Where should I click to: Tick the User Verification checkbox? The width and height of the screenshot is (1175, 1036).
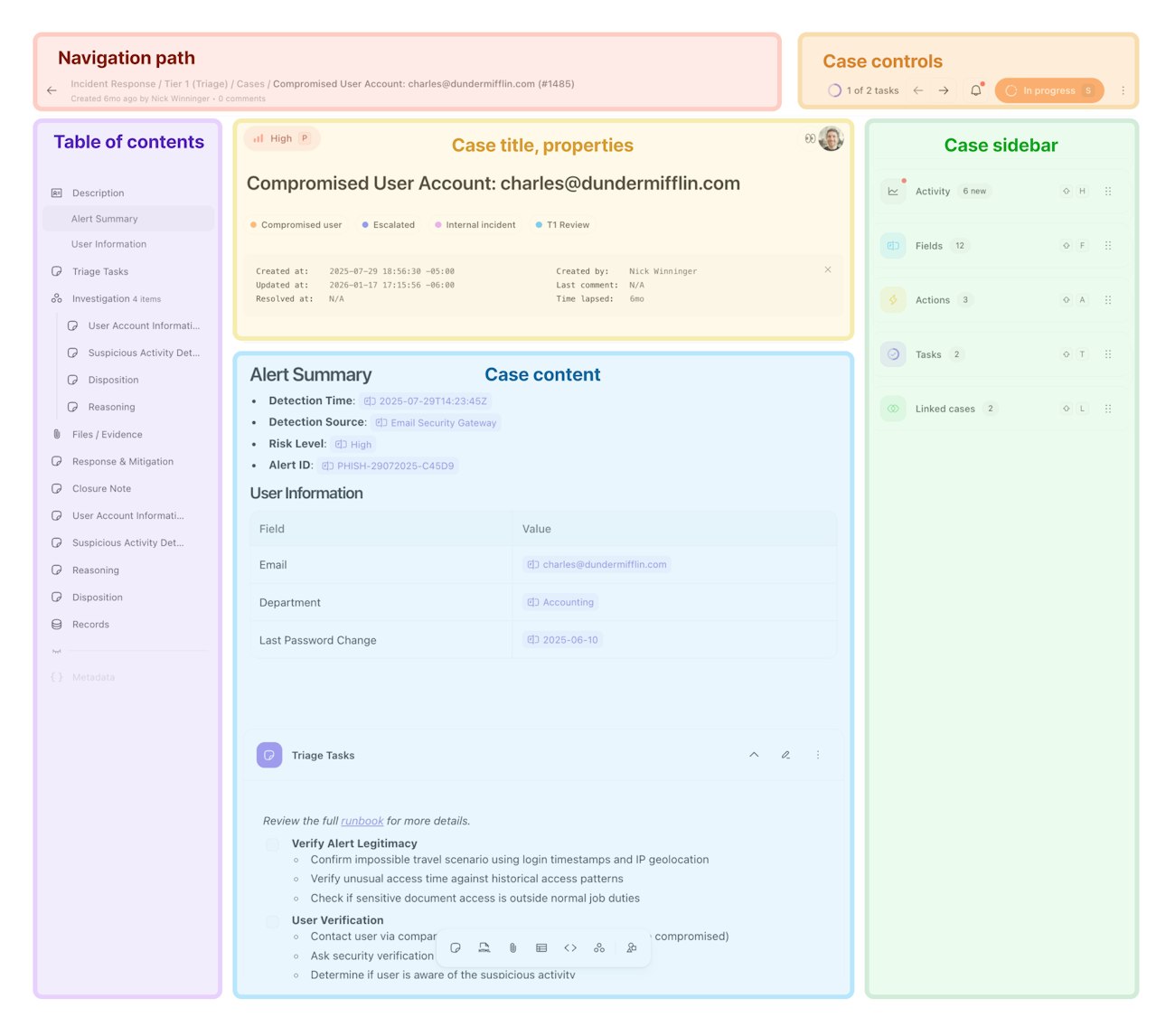click(272, 921)
